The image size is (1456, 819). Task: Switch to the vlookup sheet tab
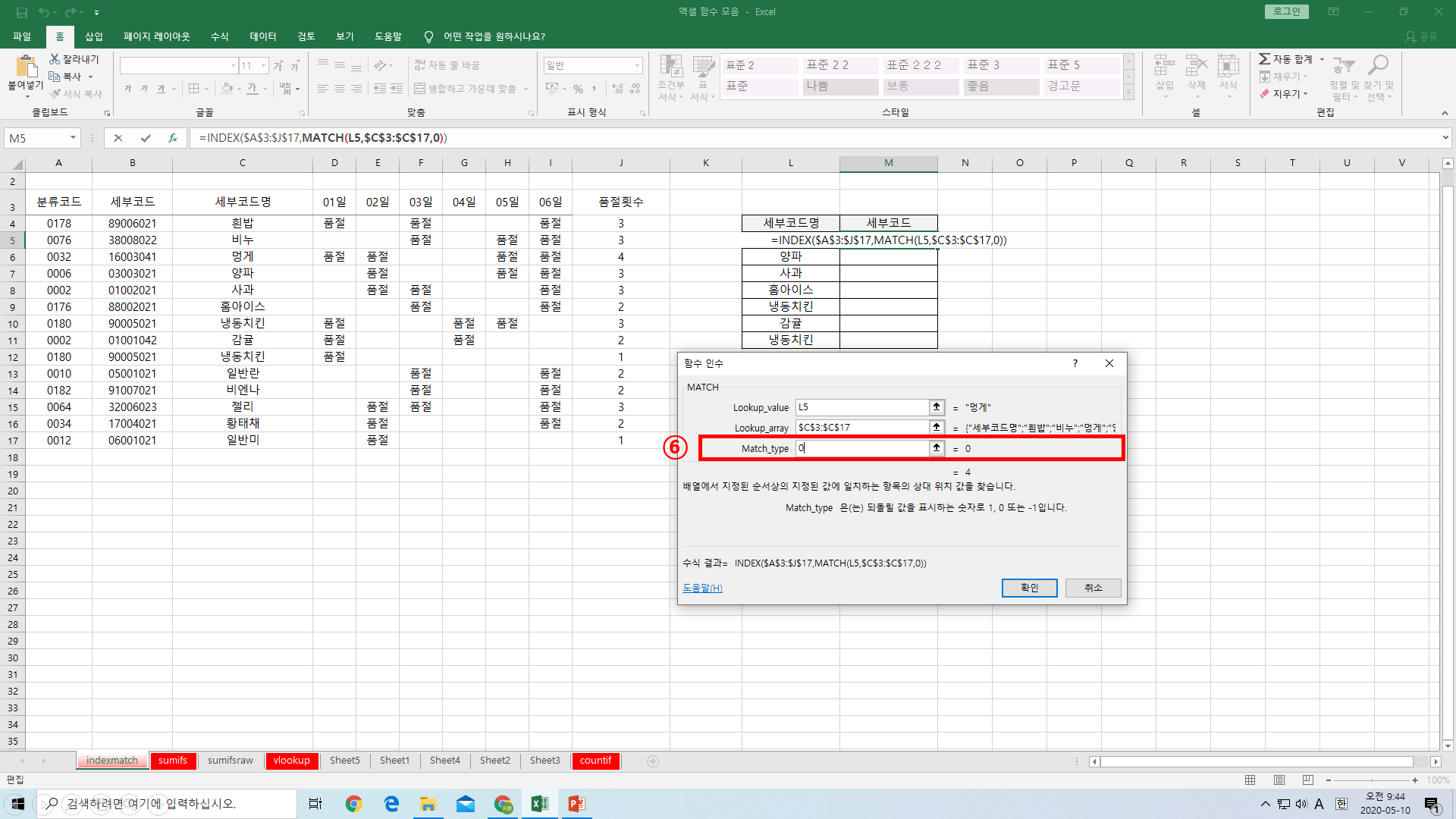(291, 761)
